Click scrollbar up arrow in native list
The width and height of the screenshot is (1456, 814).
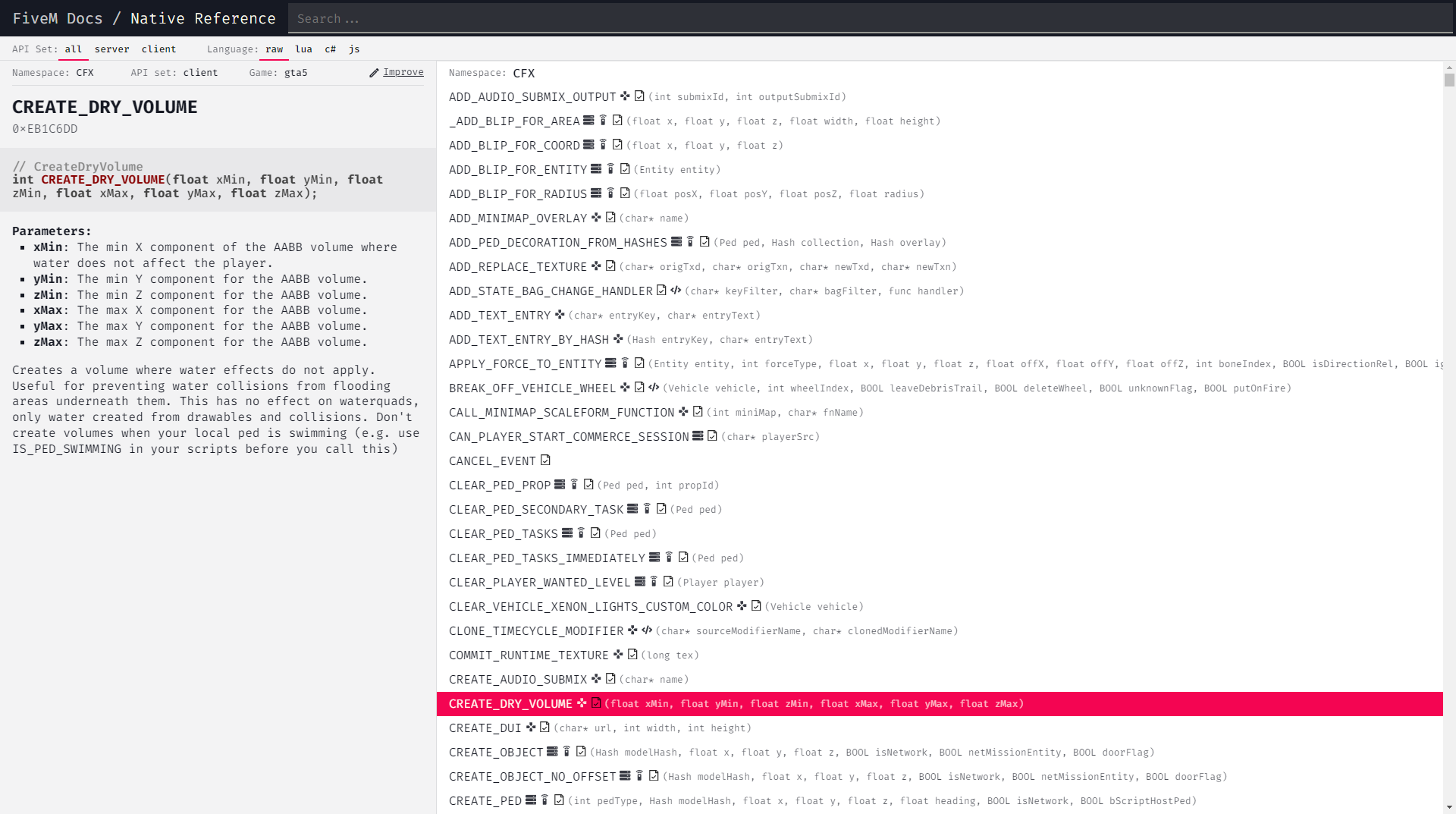(1449, 67)
